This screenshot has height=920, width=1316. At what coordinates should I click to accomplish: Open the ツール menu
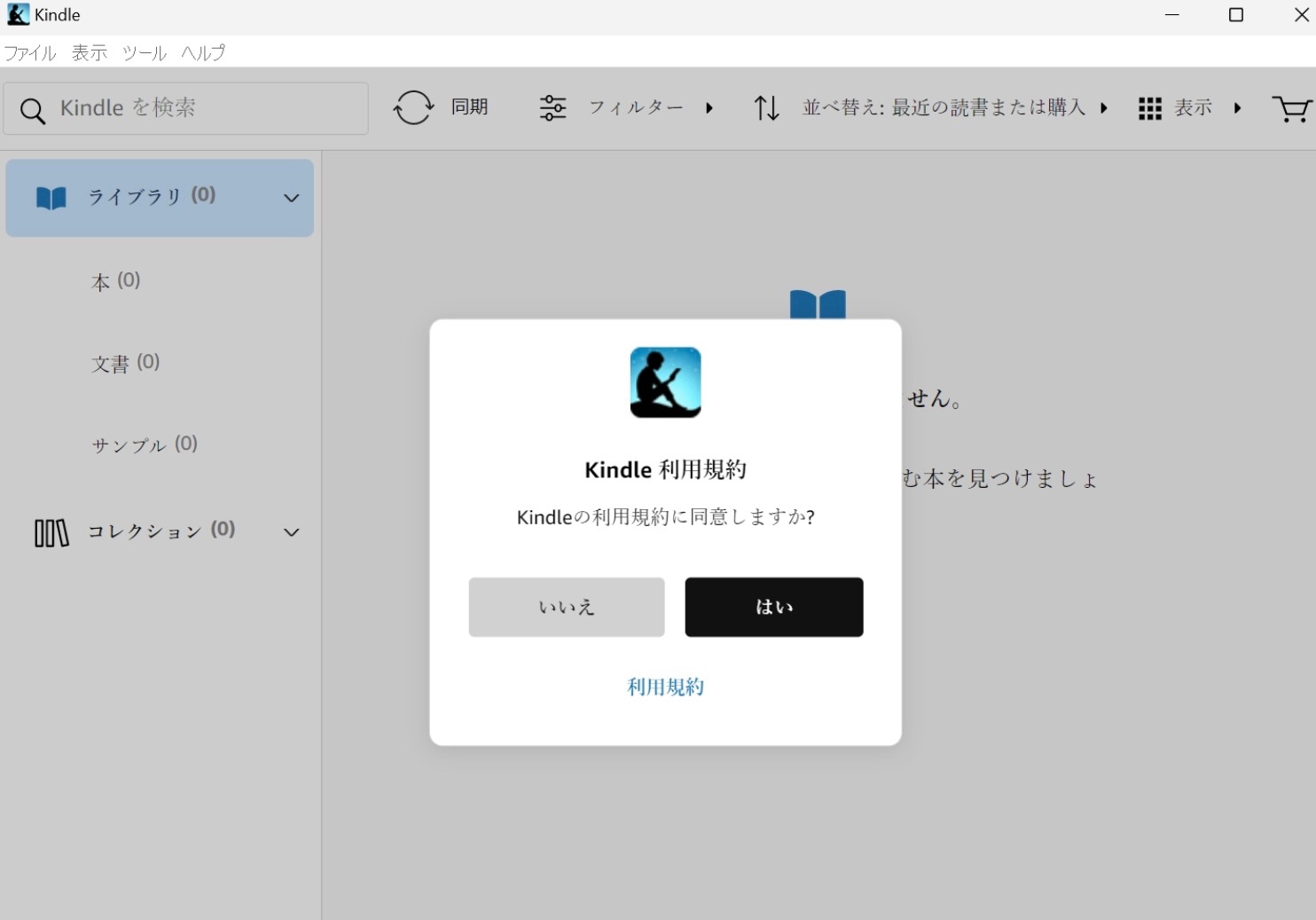coord(144,53)
